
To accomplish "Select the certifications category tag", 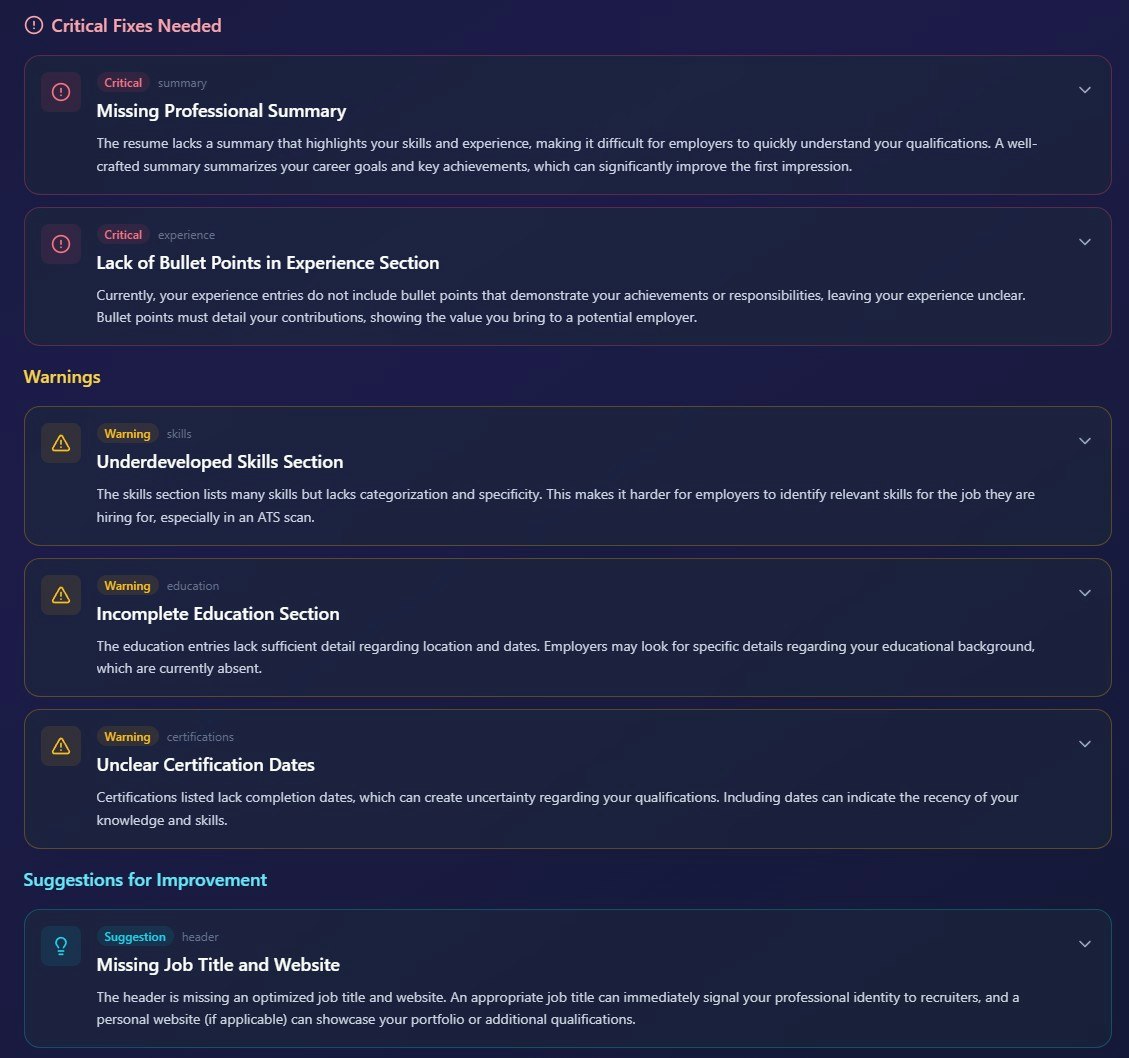I will pos(200,736).
